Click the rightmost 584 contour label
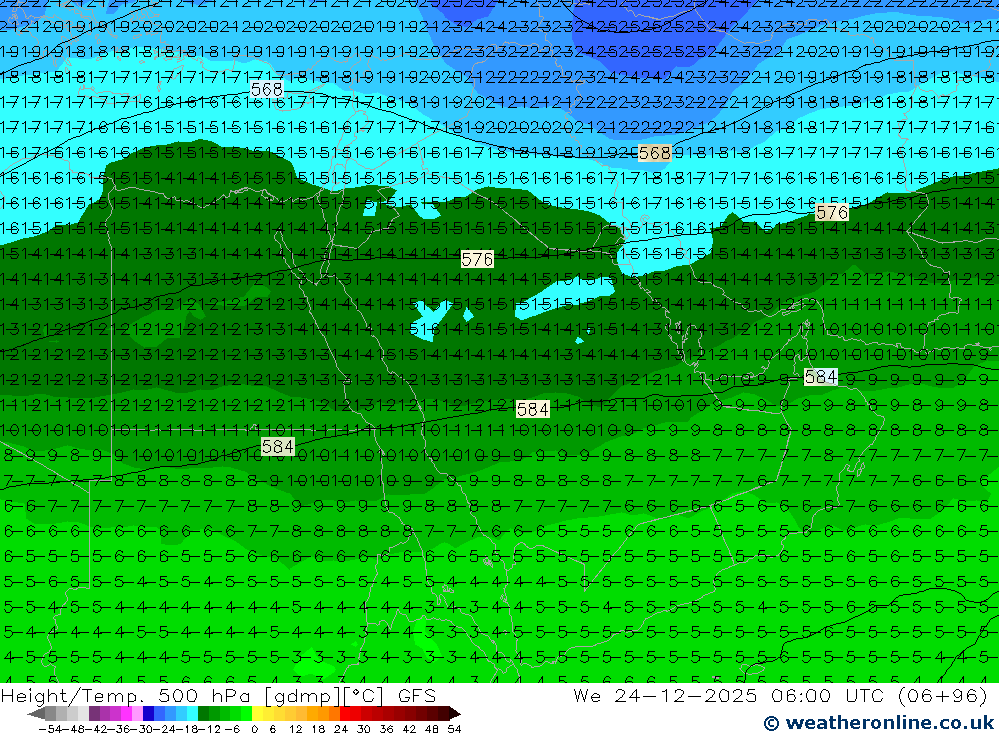This screenshot has height=733, width=1000. [820, 377]
